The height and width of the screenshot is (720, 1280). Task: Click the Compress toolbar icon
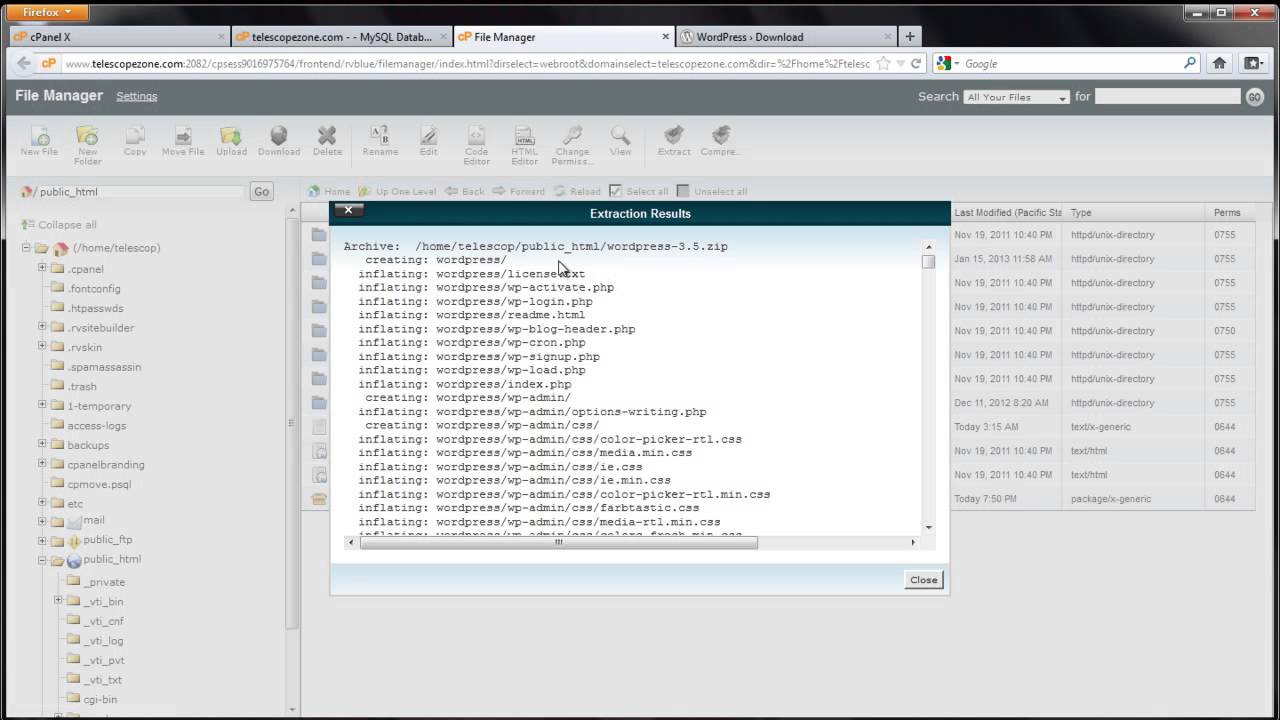click(720, 141)
